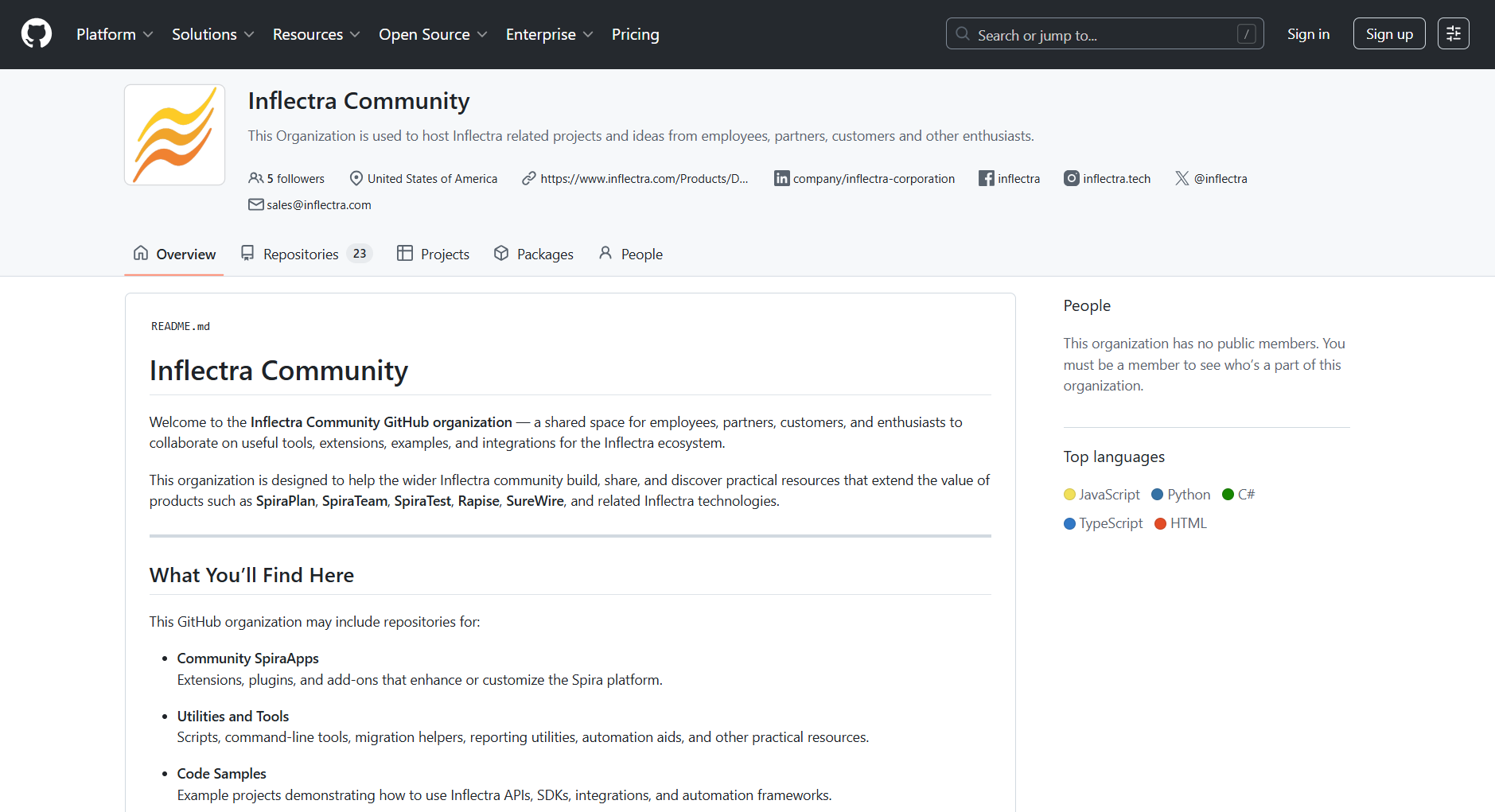Click the What You'll Find Here heading
Screen dimensions: 1495x812
(251, 575)
